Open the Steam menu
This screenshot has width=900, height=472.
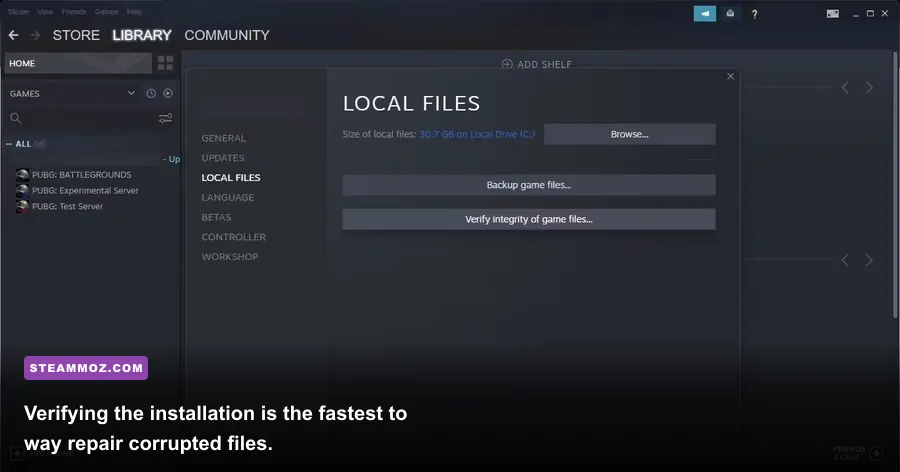coord(19,11)
